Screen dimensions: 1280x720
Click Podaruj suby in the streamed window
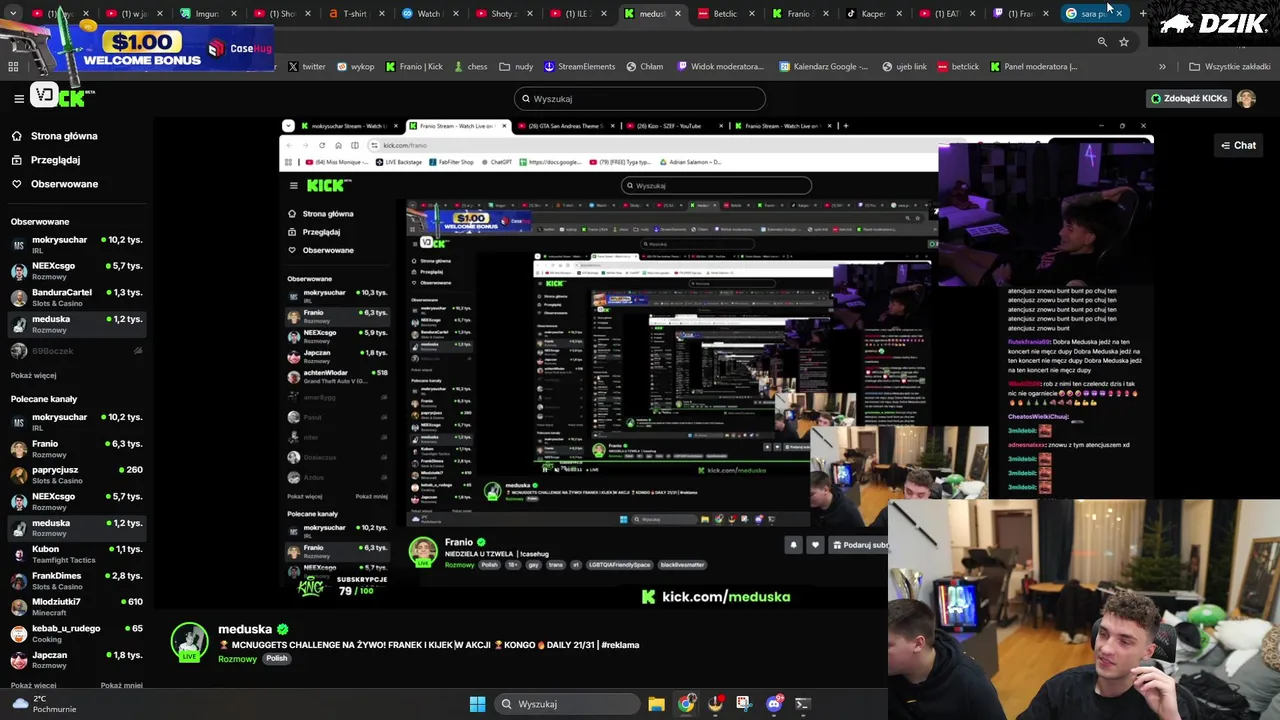(859, 545)
